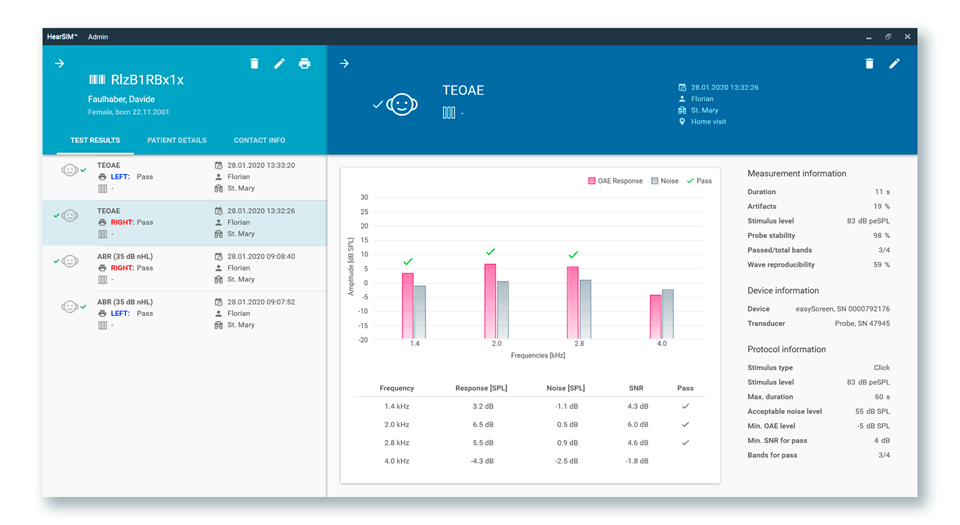Click calendar icon beside 28.01.2020 13:32:26 in header
960x525 pixels.
[682, 88]
